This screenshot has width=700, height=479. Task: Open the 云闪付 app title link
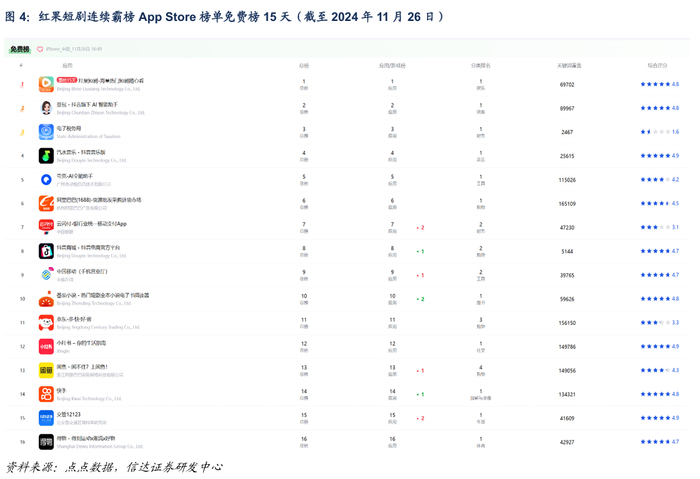(92, 224)
